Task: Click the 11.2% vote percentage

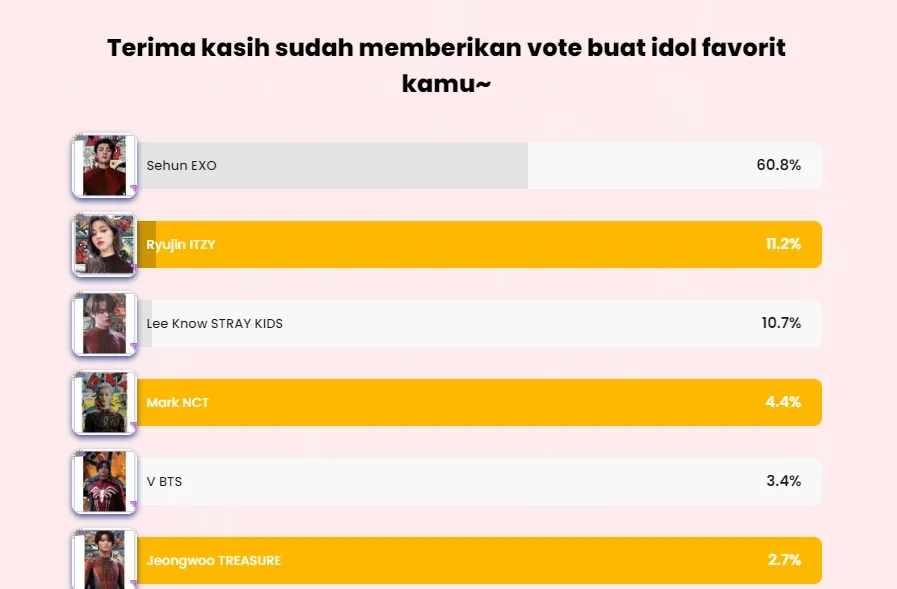Action: pyautogui.click(x=783, y=244)
